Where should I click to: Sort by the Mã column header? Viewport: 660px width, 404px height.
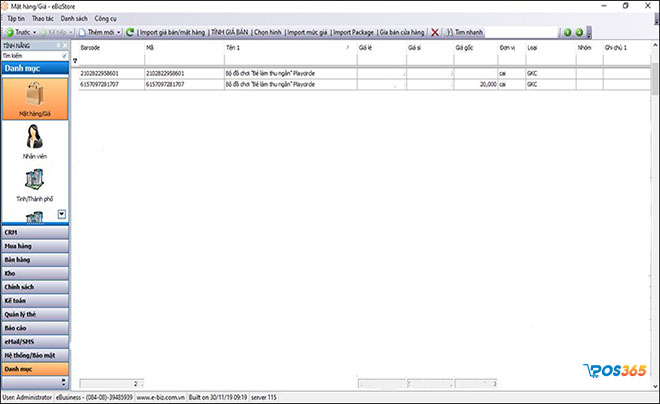pyautogui.click(x=184, y=48)
